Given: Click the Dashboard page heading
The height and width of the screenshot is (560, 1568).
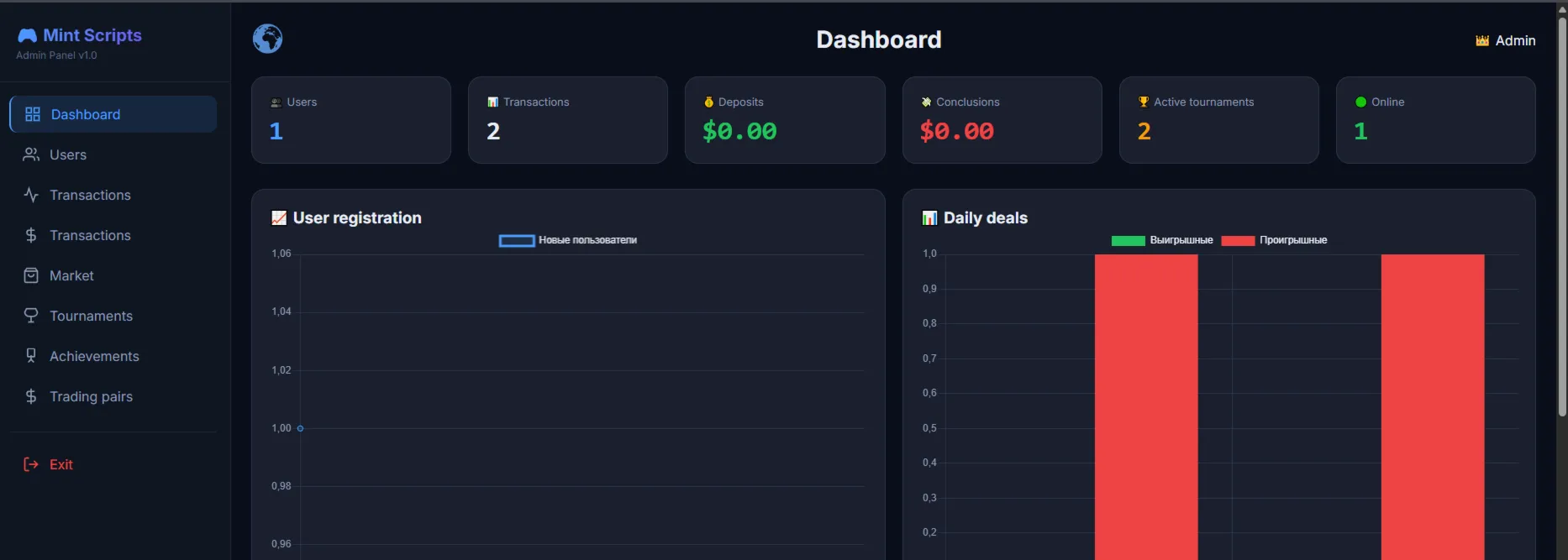Looking at the screenshot, I should coord(879,39).
